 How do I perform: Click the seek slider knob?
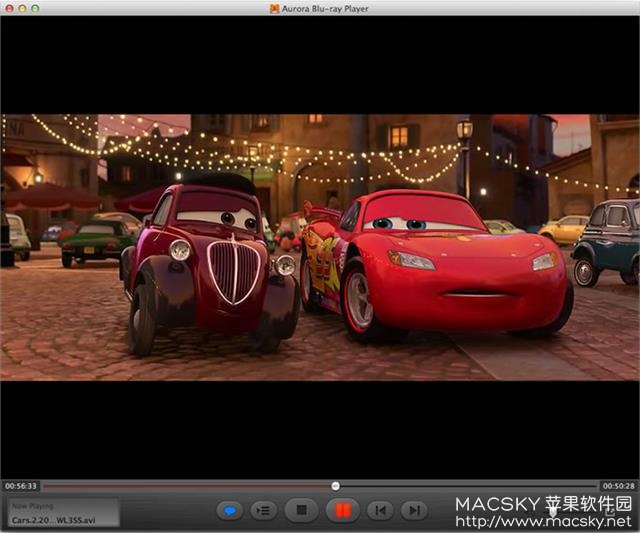click(335, 486)
